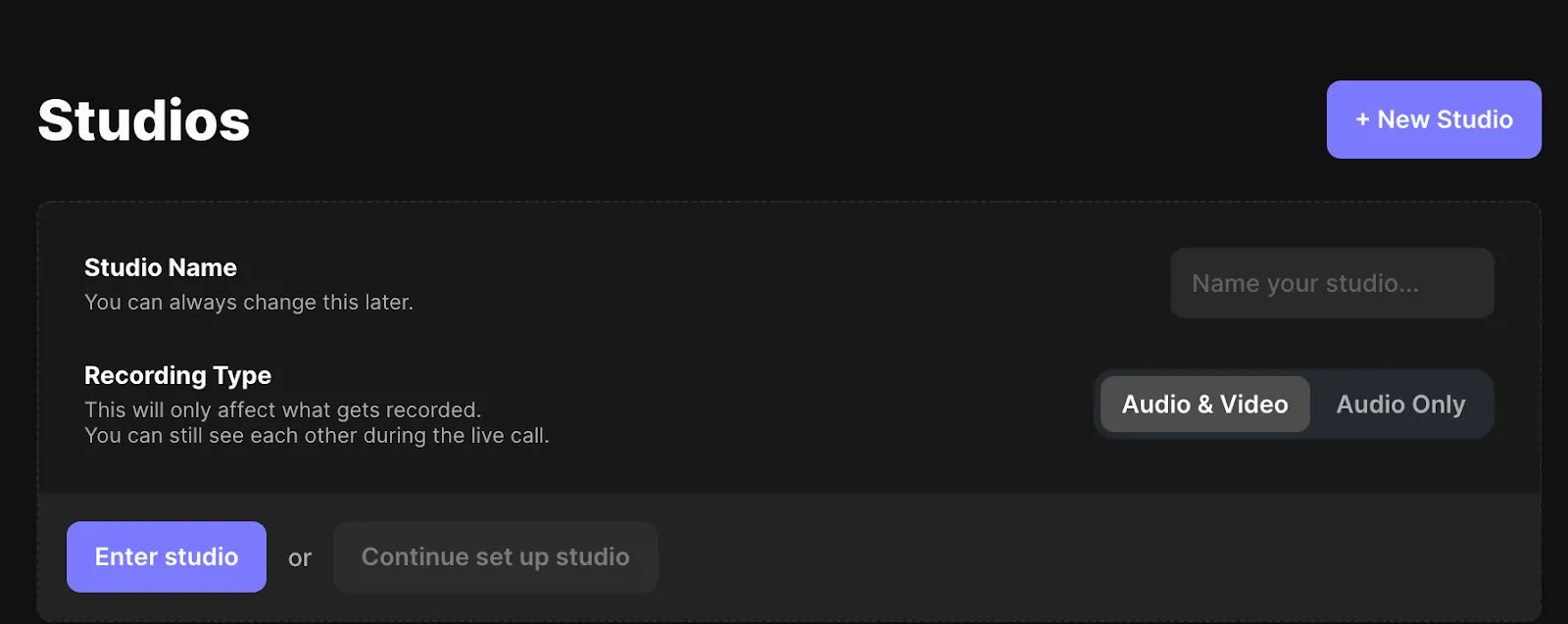Click 'You can always change this later' text

click(249, 303)
